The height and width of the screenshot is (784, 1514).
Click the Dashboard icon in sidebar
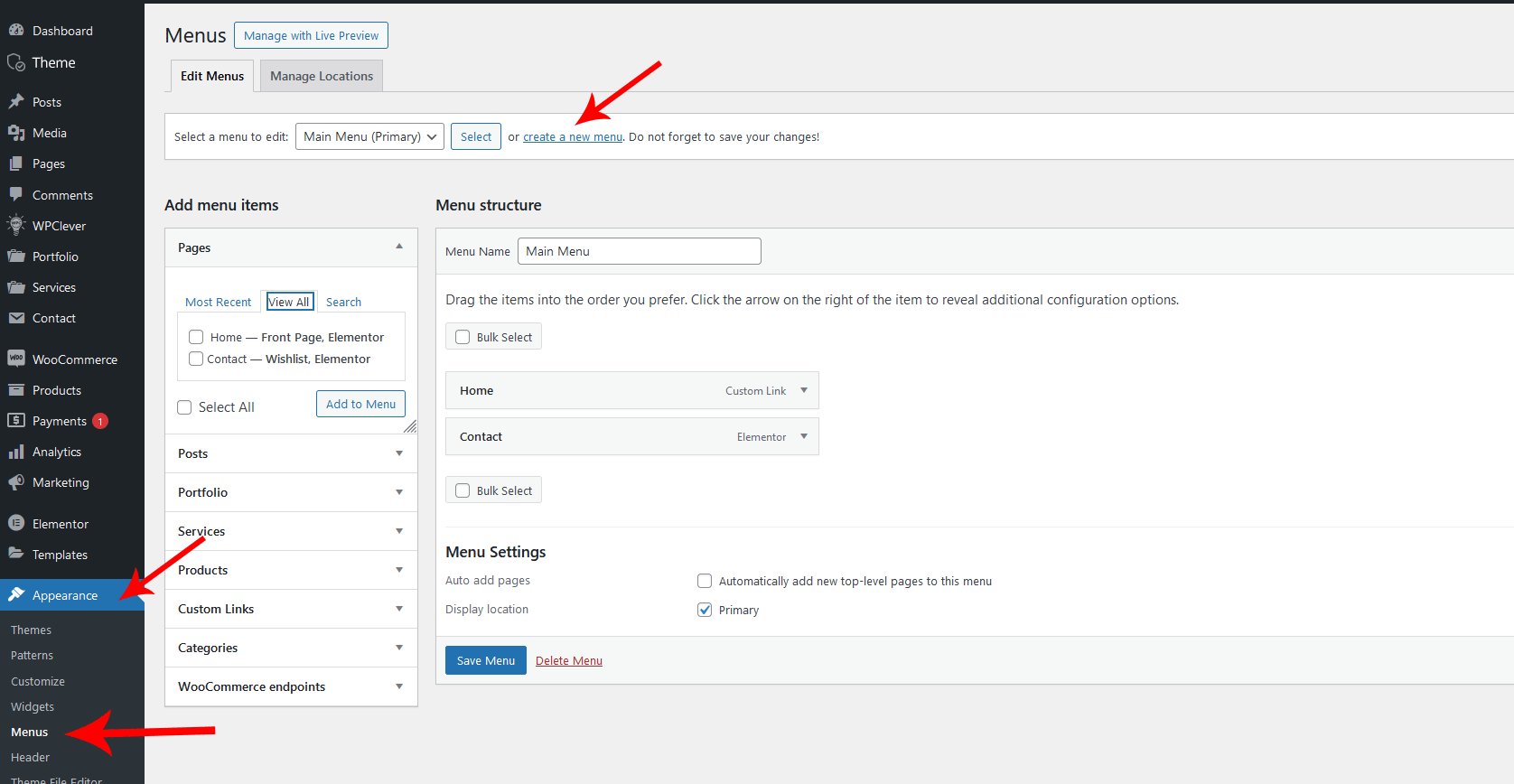tap(16, 31)
